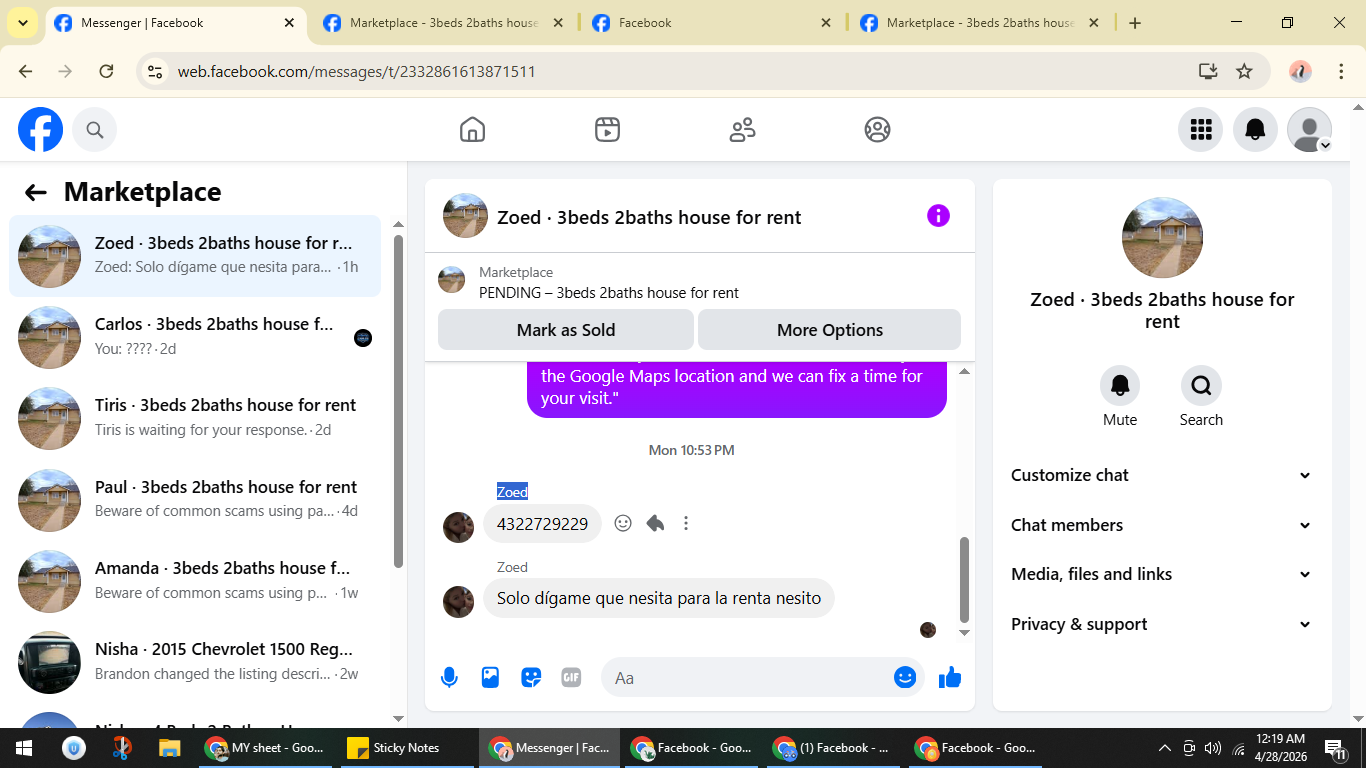Viewport: 1366px width, 768px height.
Task: Show hidden system tray icons
Action: (x=1164, y=748)
